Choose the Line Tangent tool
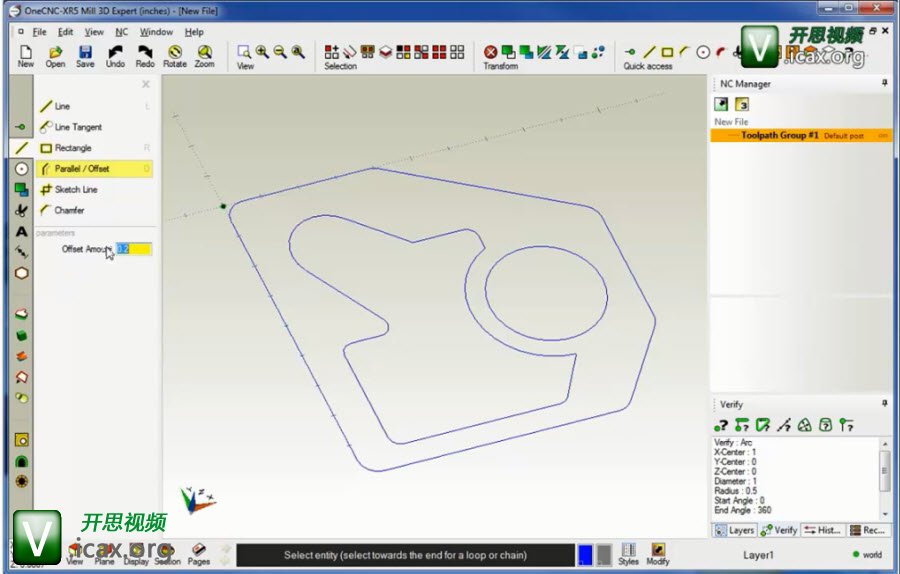This screenshot has width=900, height=574. click(77, 128)
